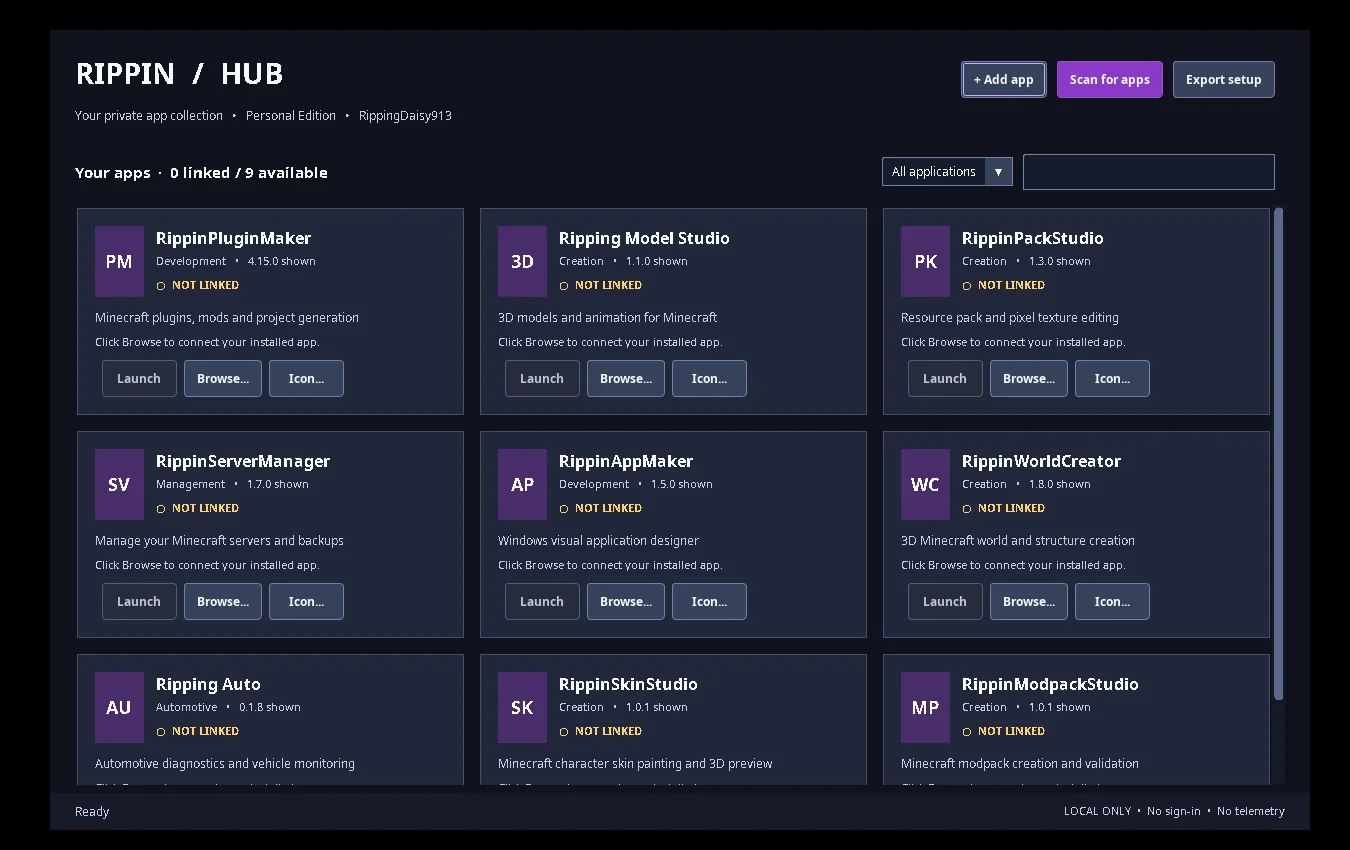Click Scan for apps button
1350x850 pixels.
pos(1110,80)
